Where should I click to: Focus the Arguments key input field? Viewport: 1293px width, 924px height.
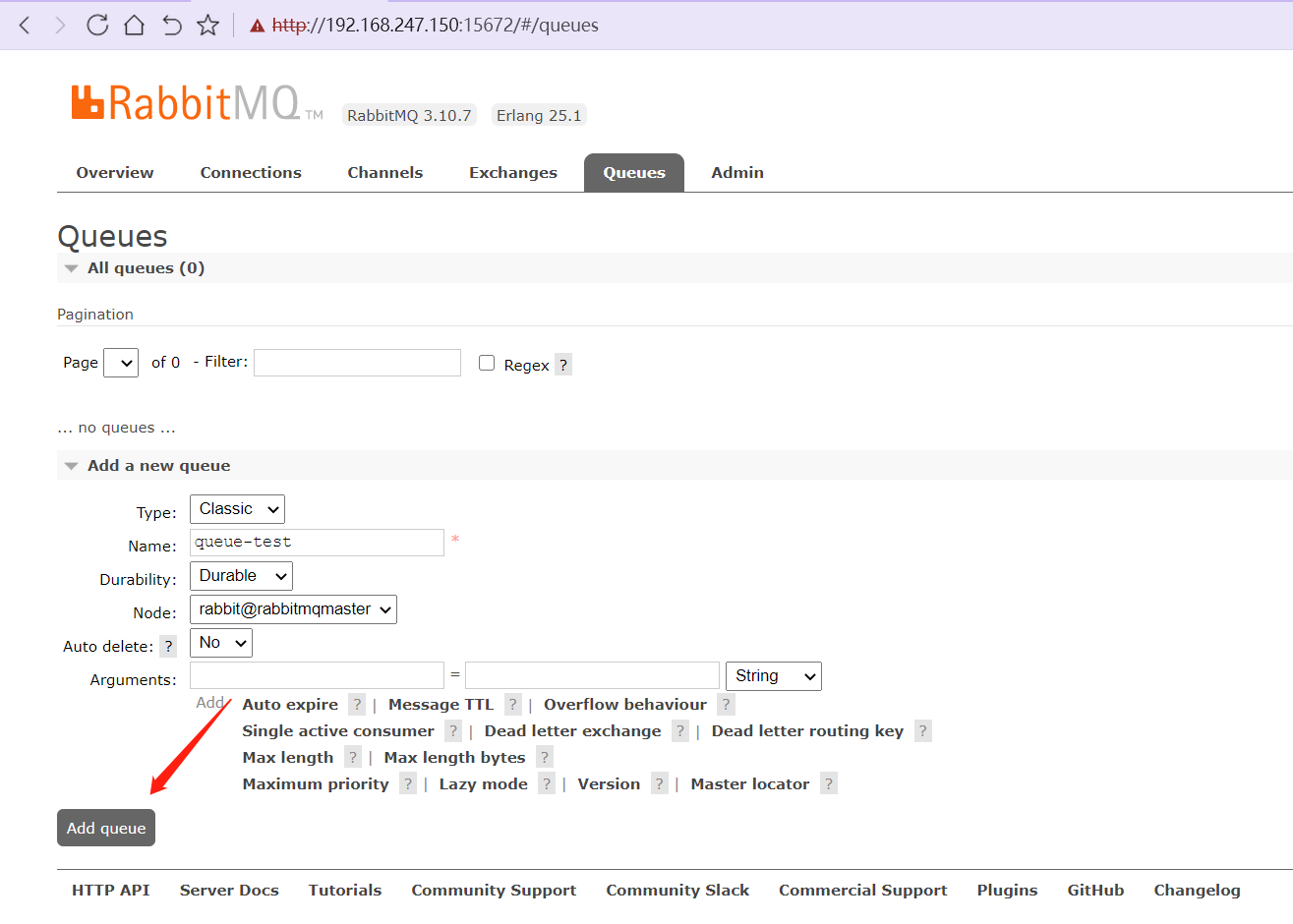click(317, 675)
